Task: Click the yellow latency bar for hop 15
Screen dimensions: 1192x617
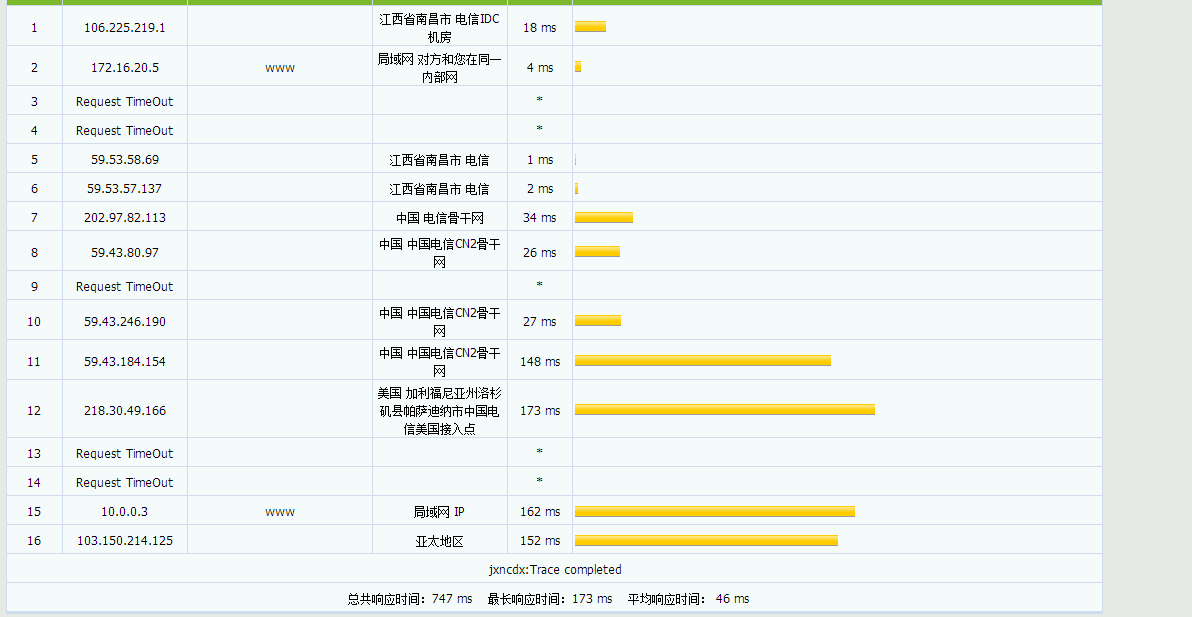Action: [715, 511]
